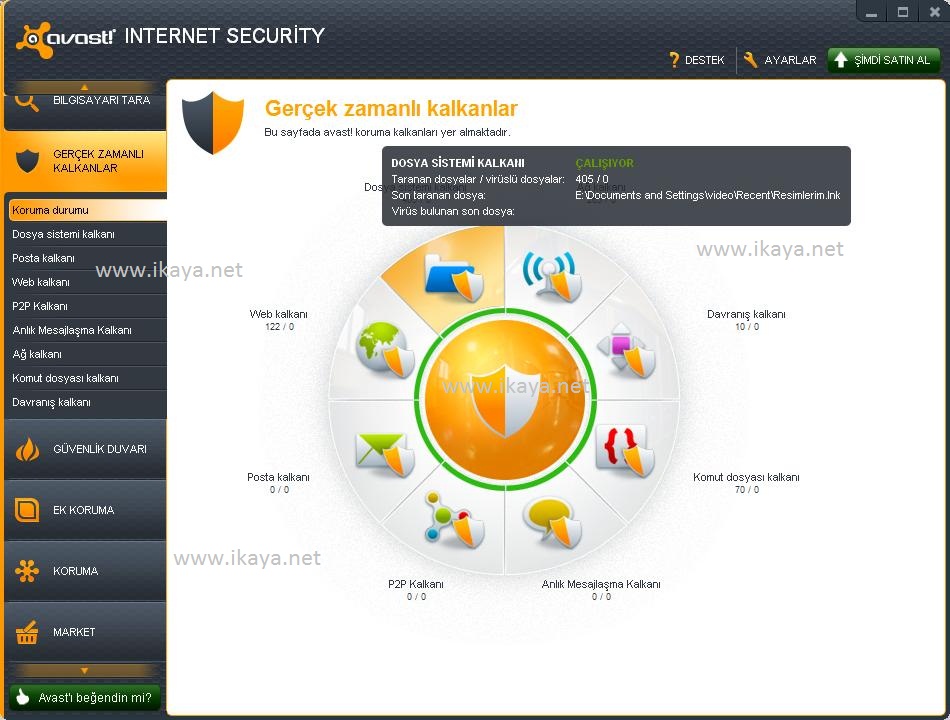Click the '10 / 0' behavior shield count
The width and height of the screenshot is (950, 720).
pos(746,327)
